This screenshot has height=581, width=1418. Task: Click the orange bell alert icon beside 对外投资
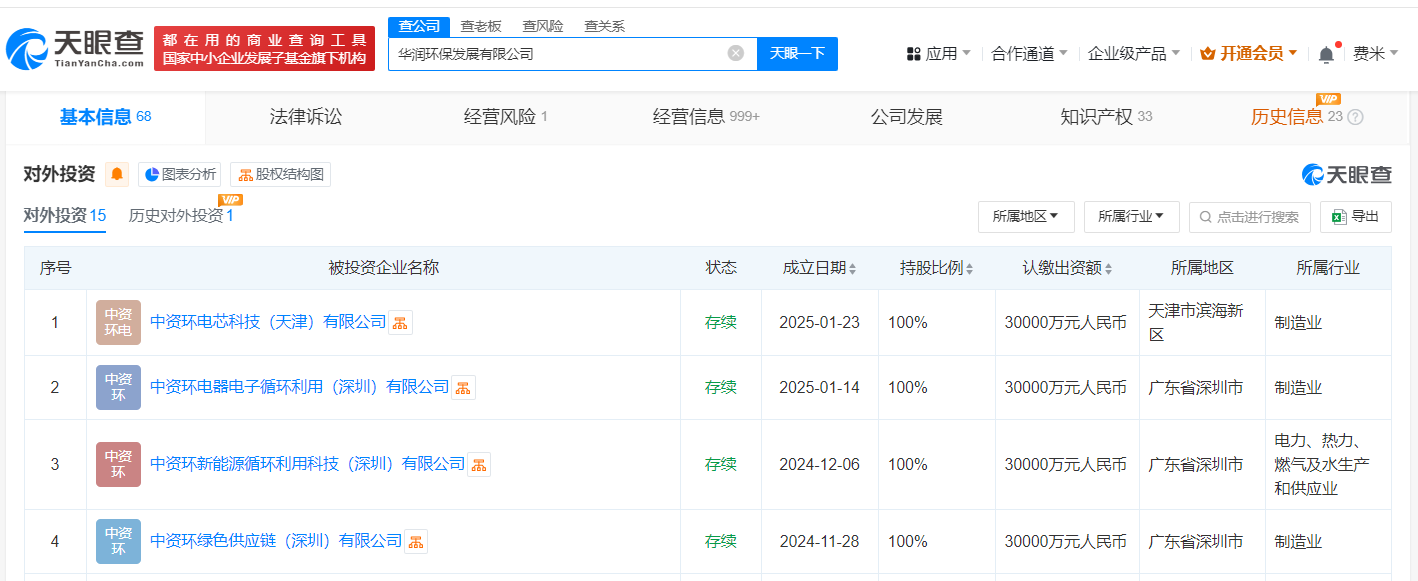[x=118, y=174]
